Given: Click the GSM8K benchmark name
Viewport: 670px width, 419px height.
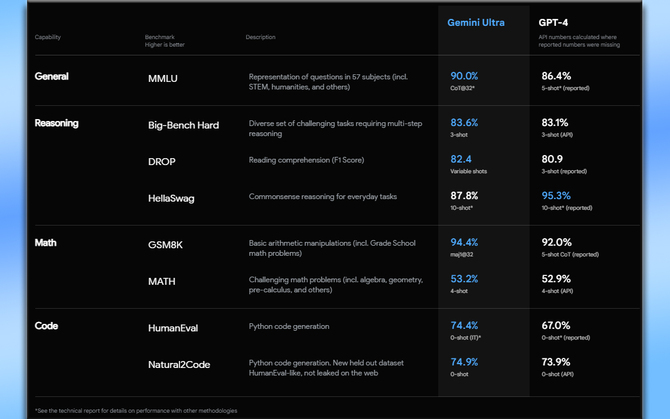Looking at the screenshot, I should tap(165, 245).
